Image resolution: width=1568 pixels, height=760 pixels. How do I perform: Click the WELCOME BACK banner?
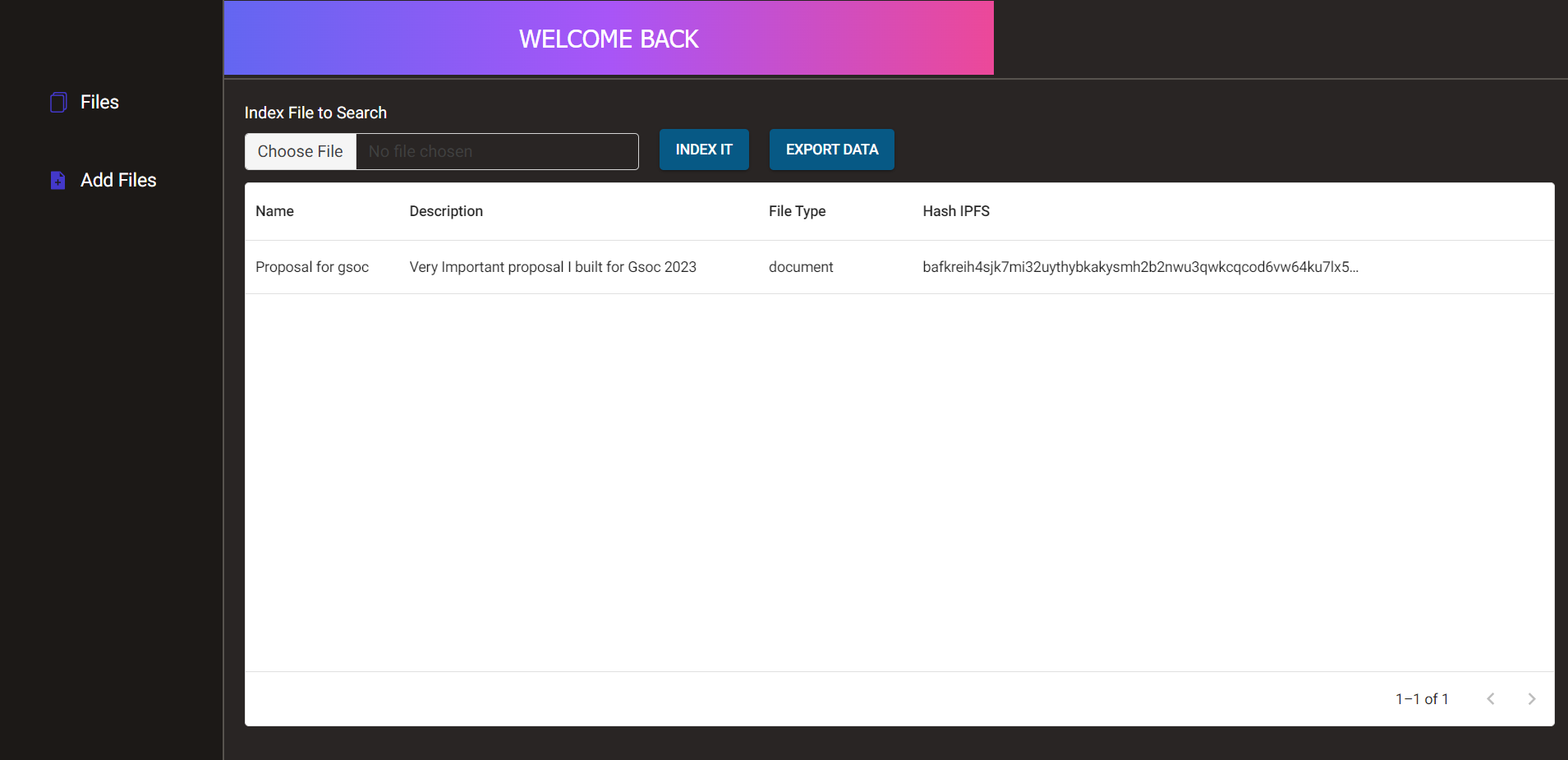point(608,38)
